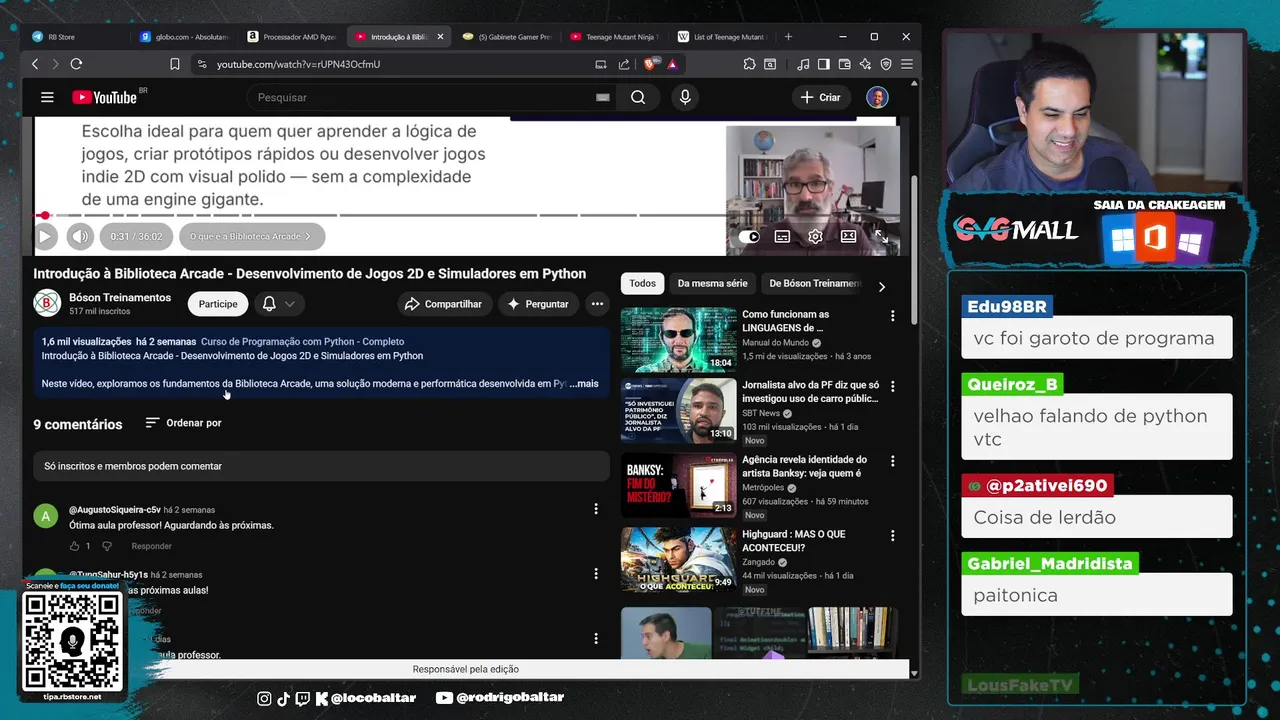Open Brave Wallet icon
This screenshot has height=720, width=1280.
(845, 64)
